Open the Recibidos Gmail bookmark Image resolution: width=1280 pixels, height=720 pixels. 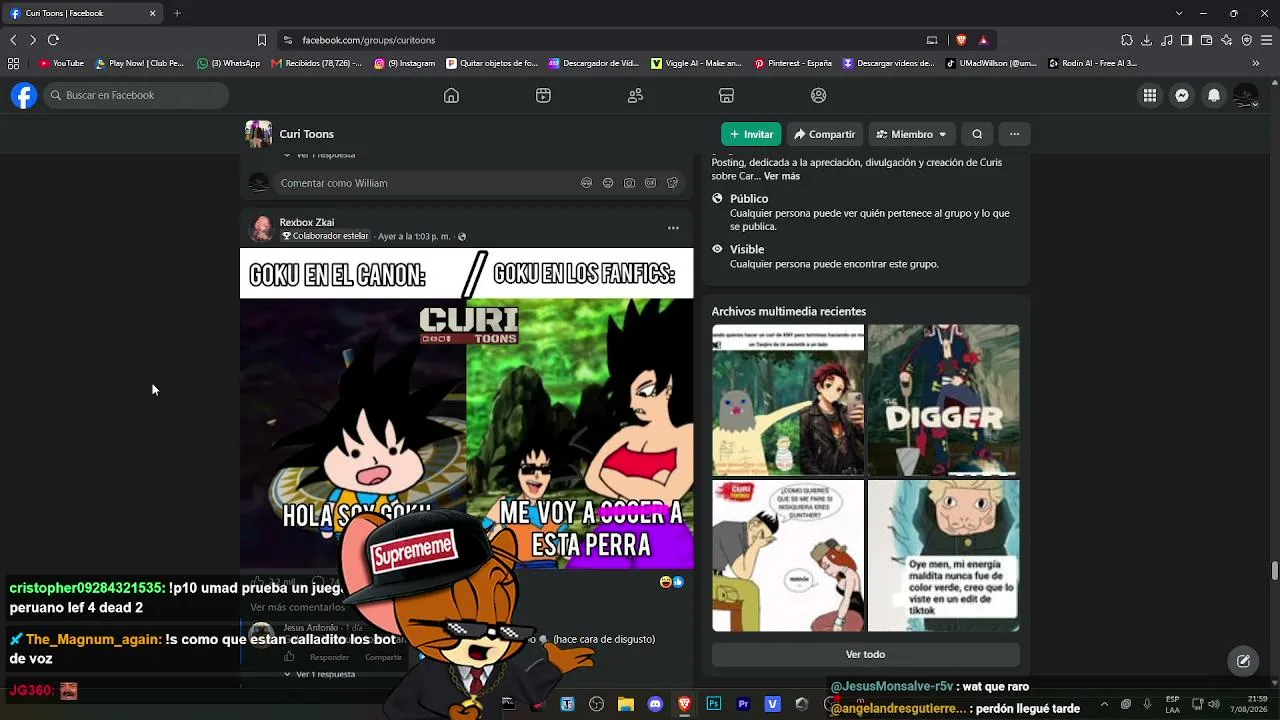[x=316, y=63]
